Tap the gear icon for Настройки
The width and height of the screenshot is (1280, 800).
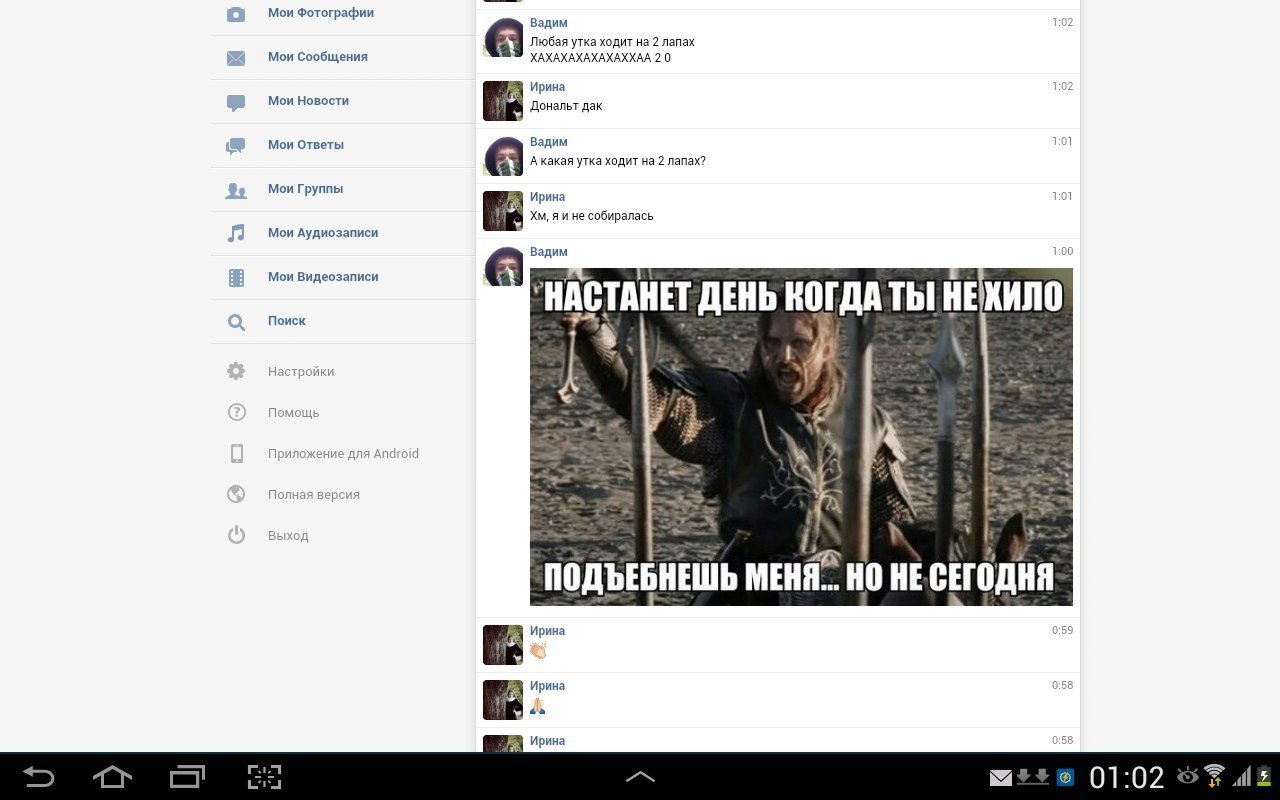(236, 372)
